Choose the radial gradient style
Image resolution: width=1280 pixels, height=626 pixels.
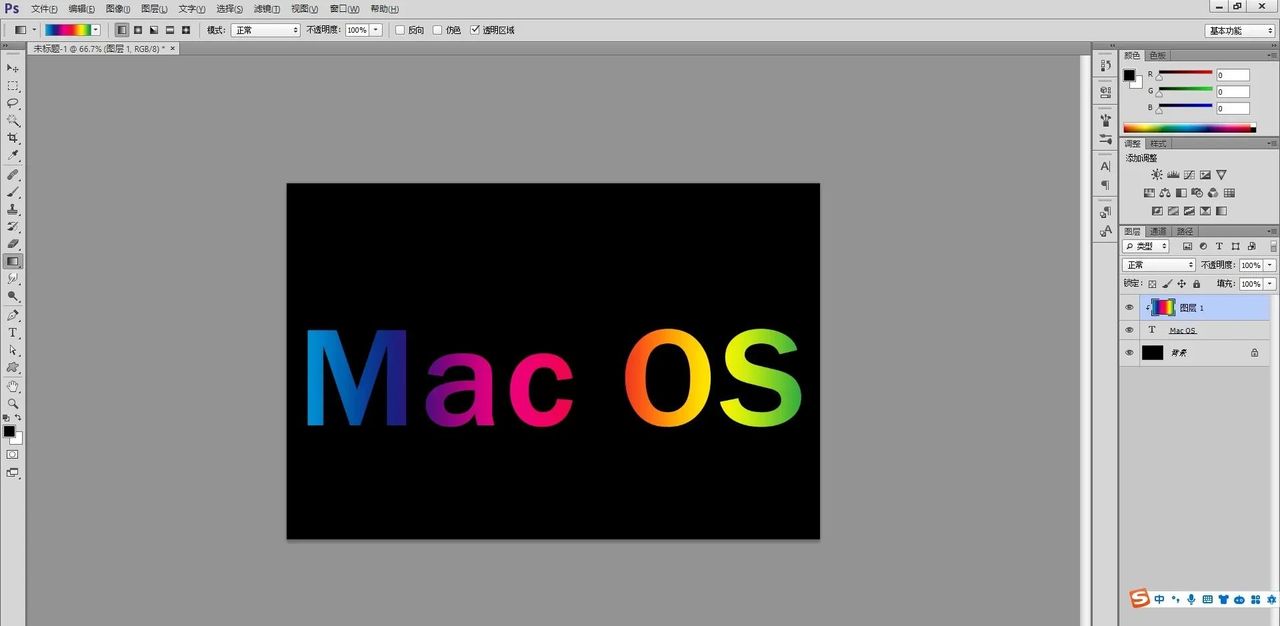point(138,30)
